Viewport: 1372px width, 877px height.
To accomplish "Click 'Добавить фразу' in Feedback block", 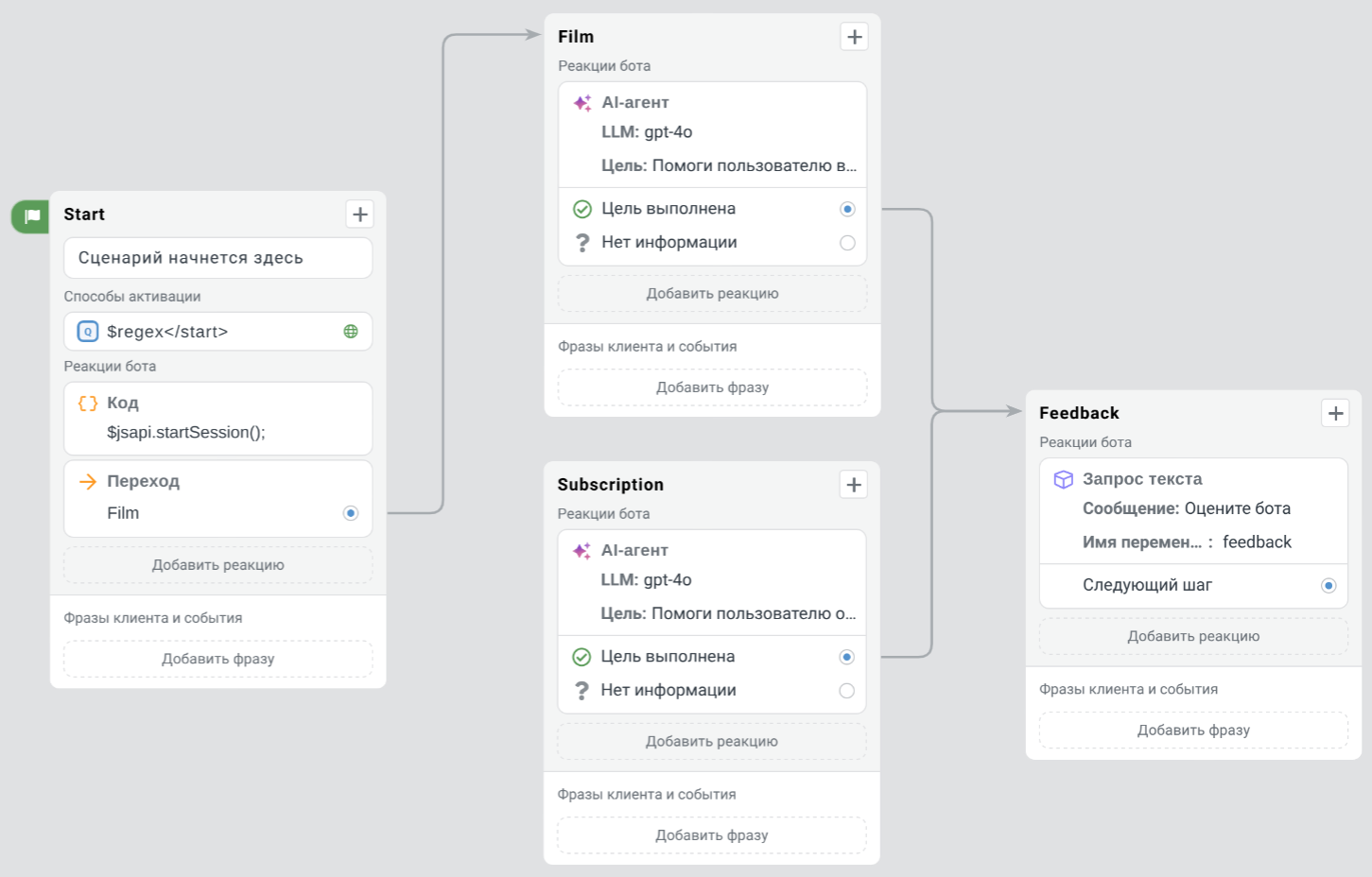I will (x=1193, y=731).
